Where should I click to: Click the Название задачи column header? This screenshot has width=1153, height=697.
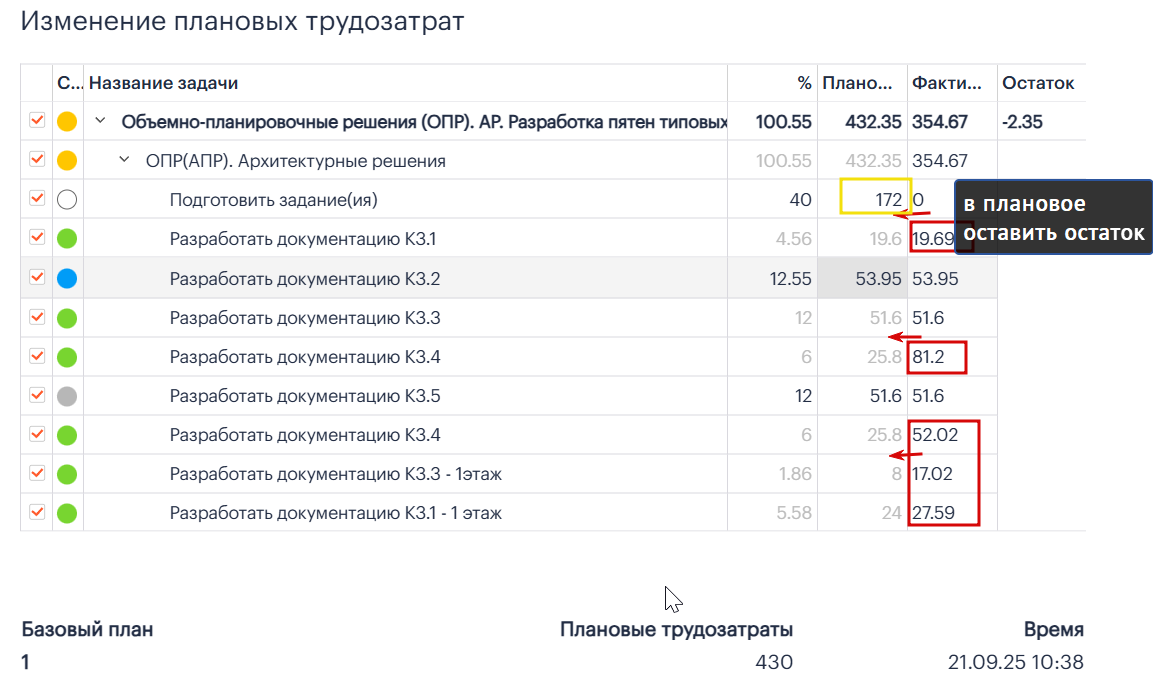[163, 83]
